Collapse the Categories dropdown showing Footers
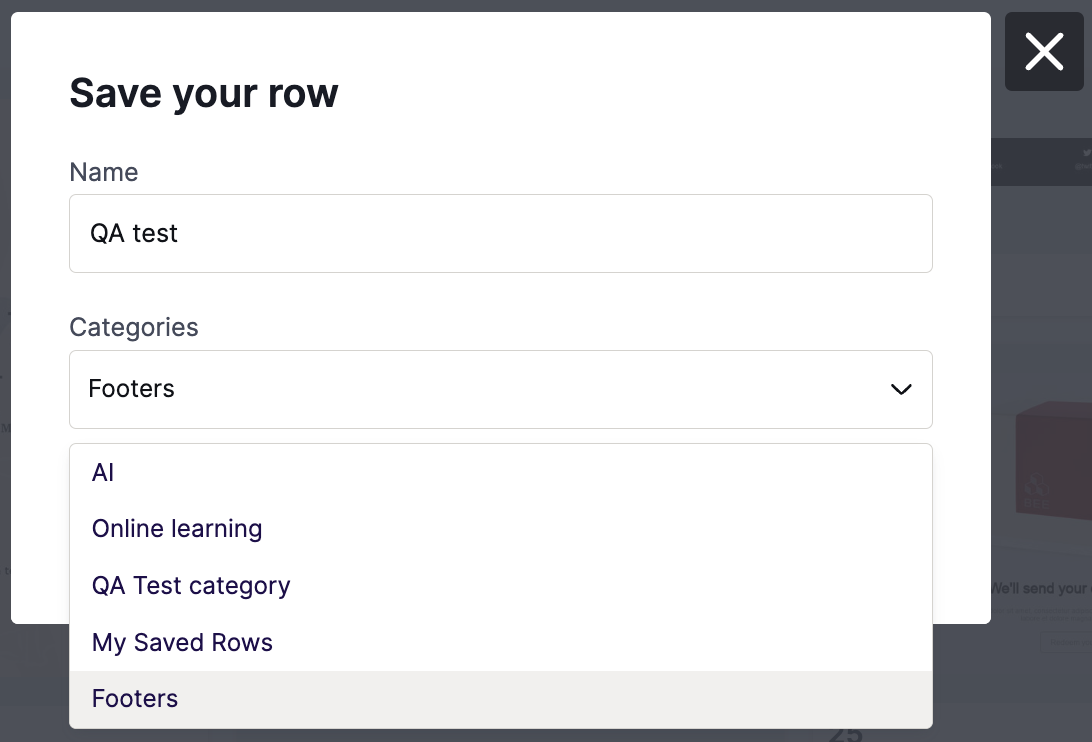The height and width of the screenshot is (742, 1092). click(501, 389)
